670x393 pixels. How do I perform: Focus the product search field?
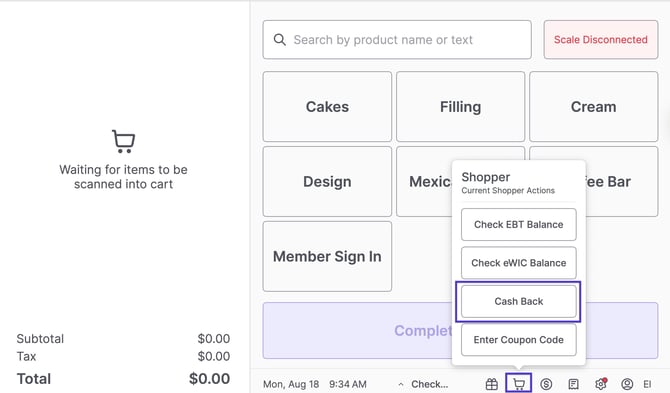point(397,40)
